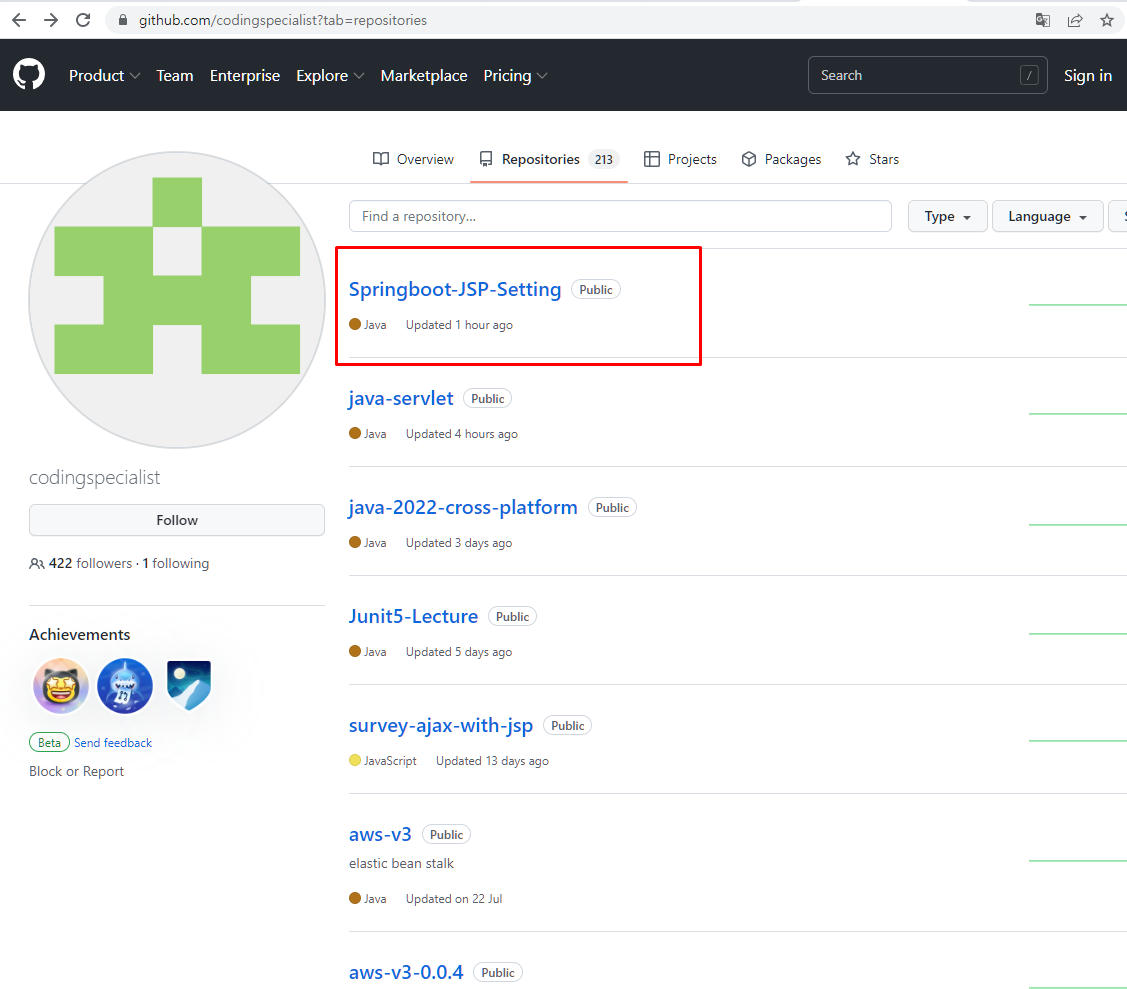Open the java-2022-cross-platform repository
Viewport: 1127px width, 989px height.
(463, 507)
